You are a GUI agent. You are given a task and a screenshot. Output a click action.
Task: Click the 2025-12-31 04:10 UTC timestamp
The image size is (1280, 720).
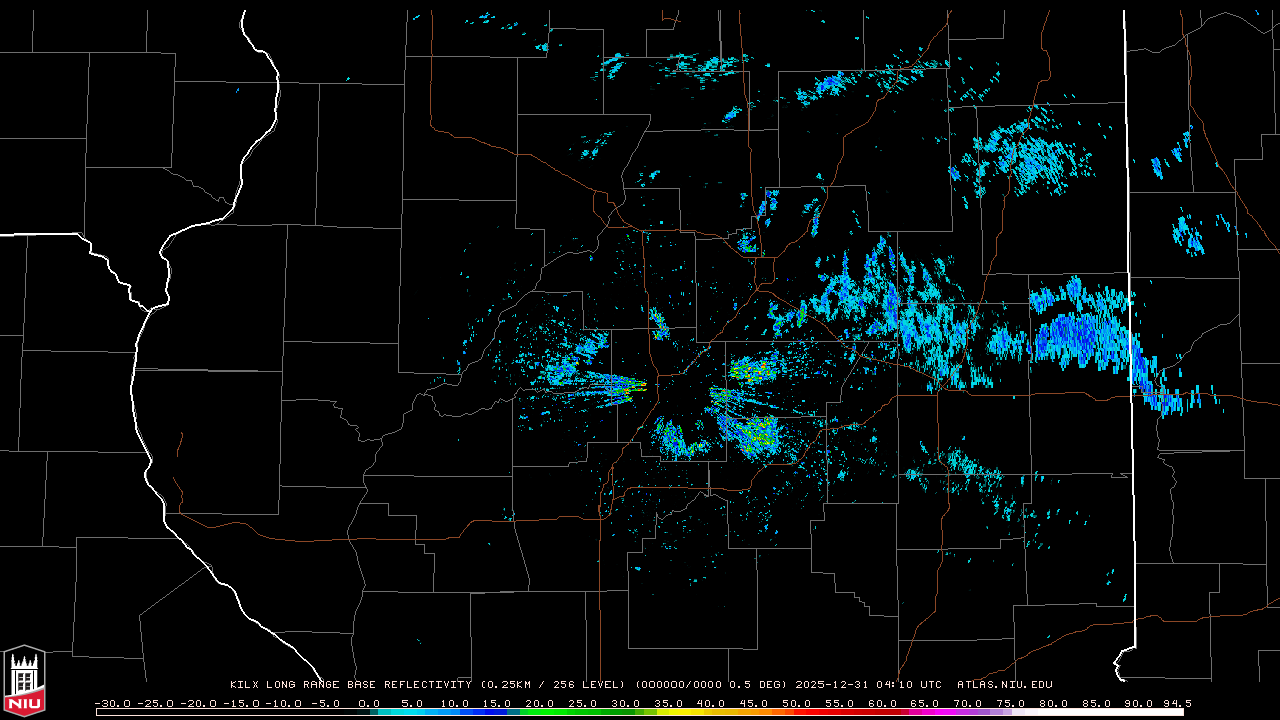click(x=868, y=685)
